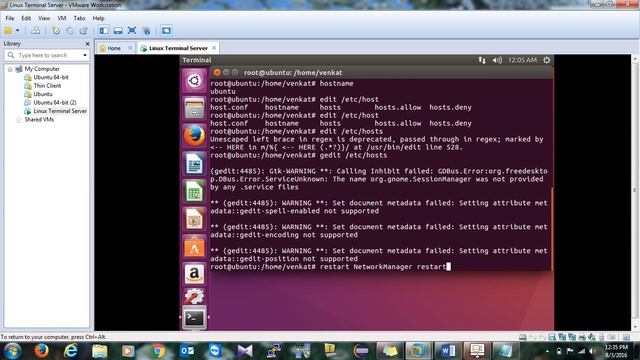640x360 pixels.
Task: Take a snapshot of this virtual machine
Action: tap(56, 31)
